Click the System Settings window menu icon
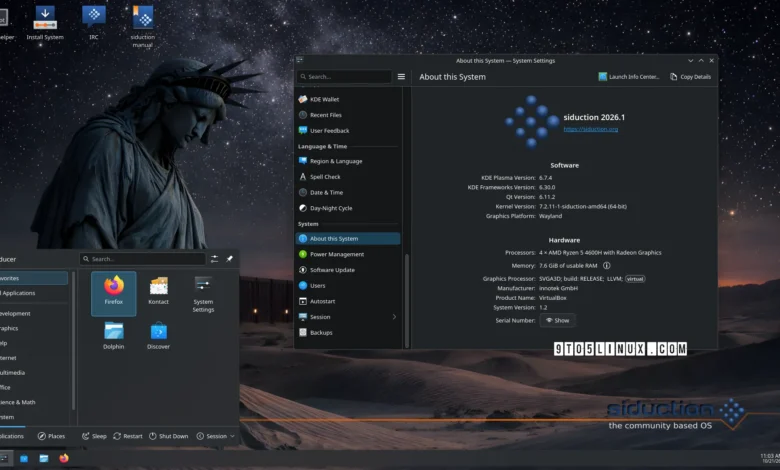 (x=299, y=60)
